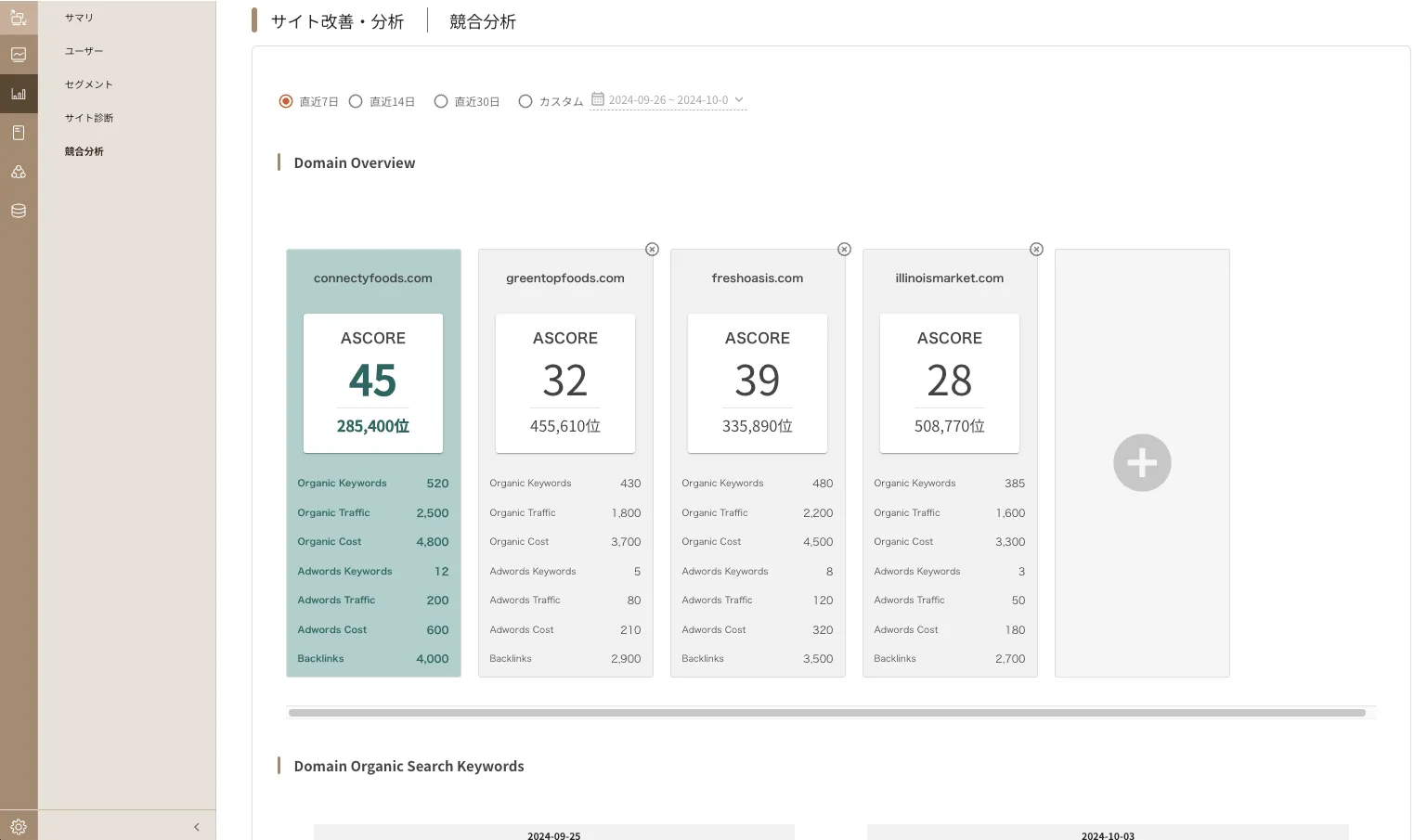
Task: Click the ASCORE 39 score box
Action: tap(758, 383)
